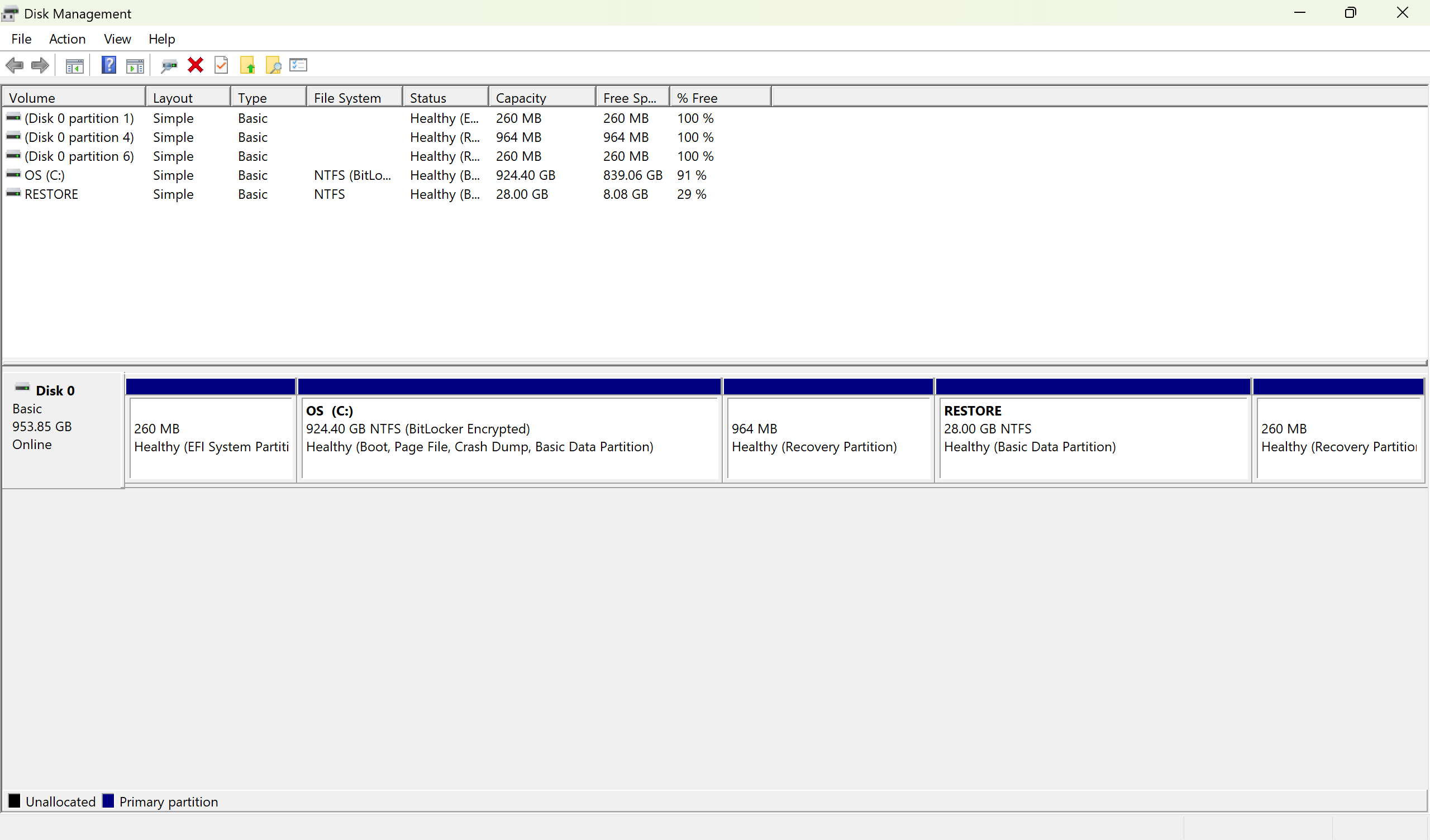Click the NTFS (BitLo... file system cell
Image resolution: width=1430 pixels, height=840 pixels.
click(352, 175)
